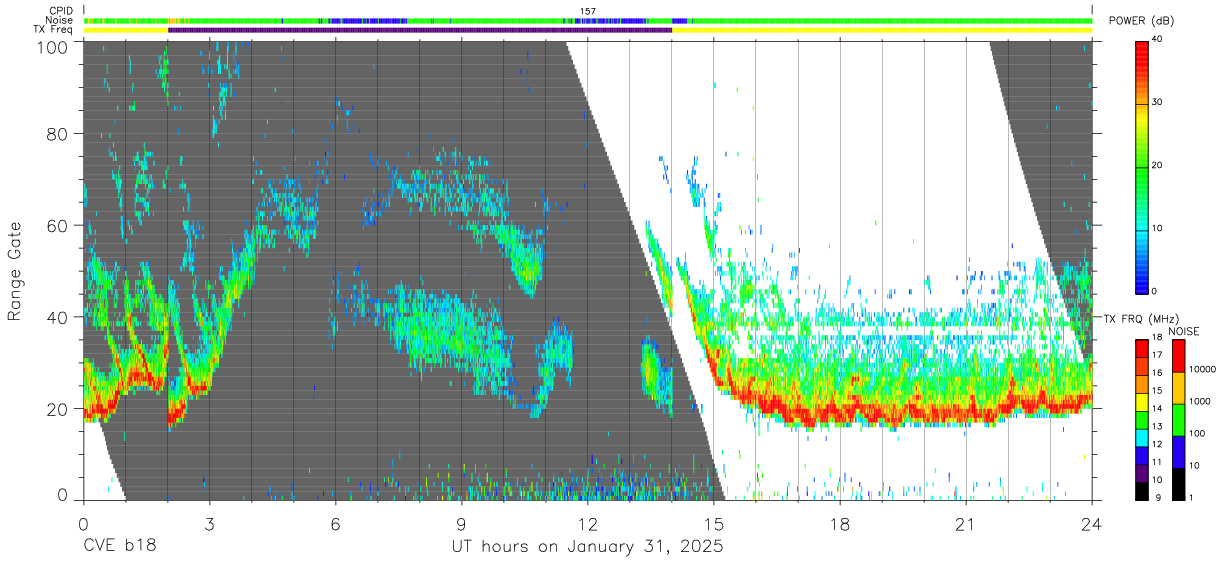
Task: Click the 21 tick on UT hours axis
Action: [966, 523]
